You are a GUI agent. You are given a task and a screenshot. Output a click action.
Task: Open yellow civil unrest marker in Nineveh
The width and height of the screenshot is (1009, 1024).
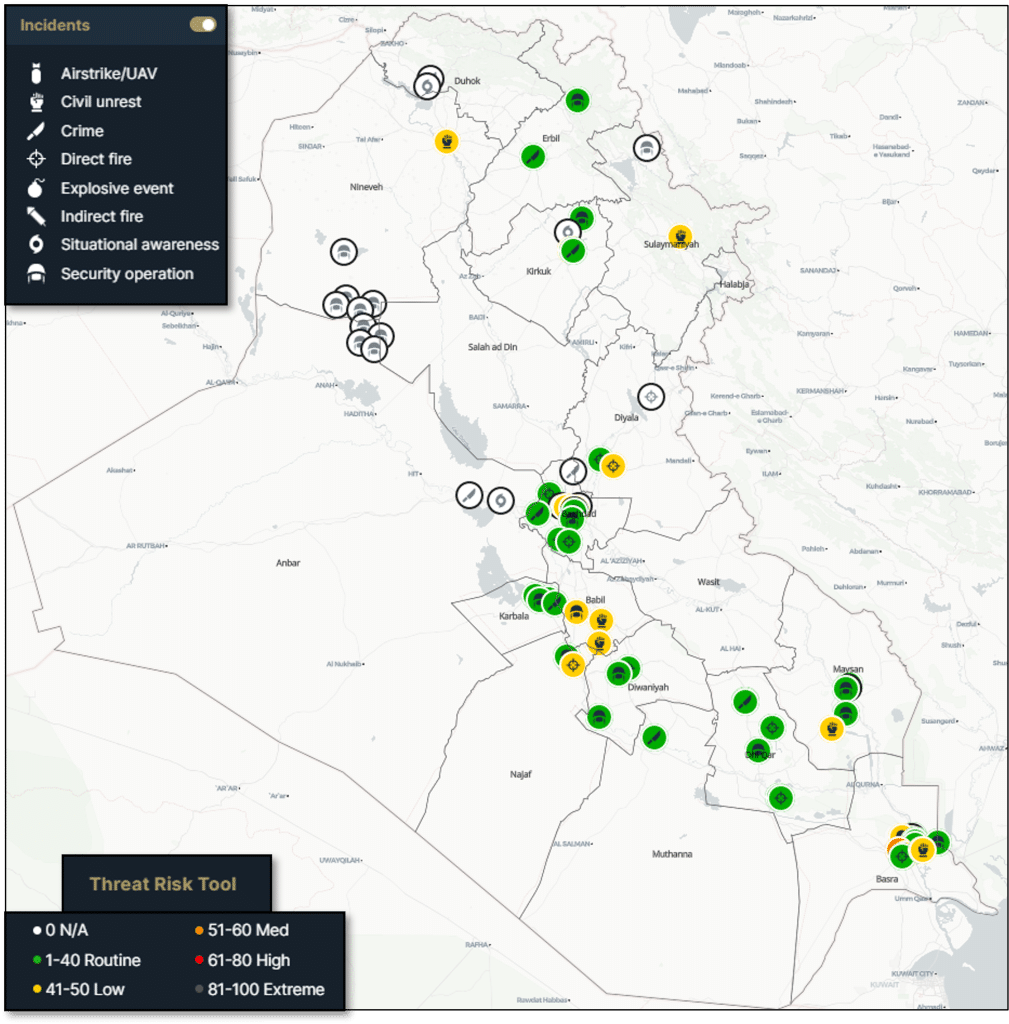446,141
